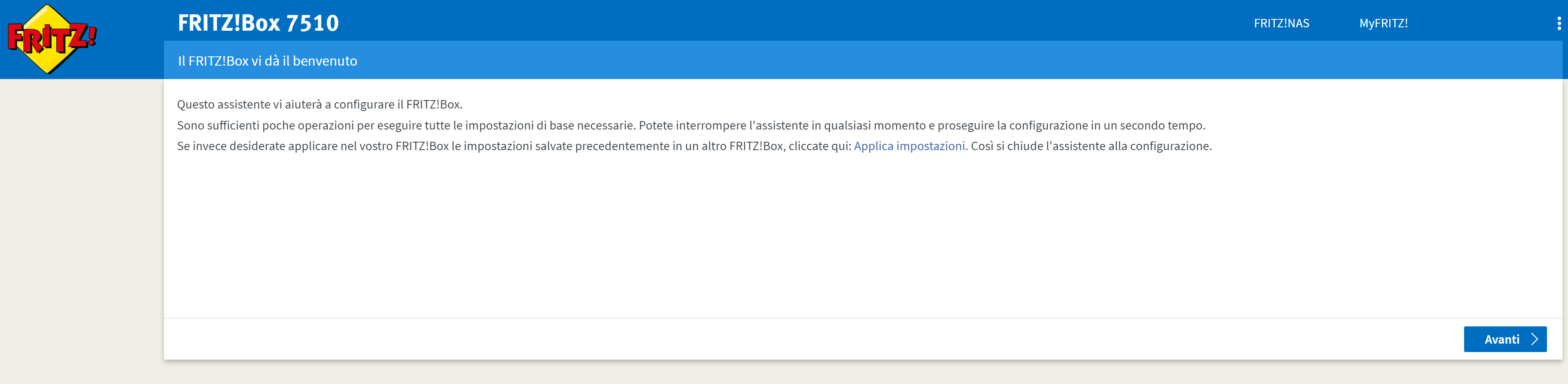Go to MyFRITZ! in the header
The image size is (1568, 384).
tap(1383, 23)
